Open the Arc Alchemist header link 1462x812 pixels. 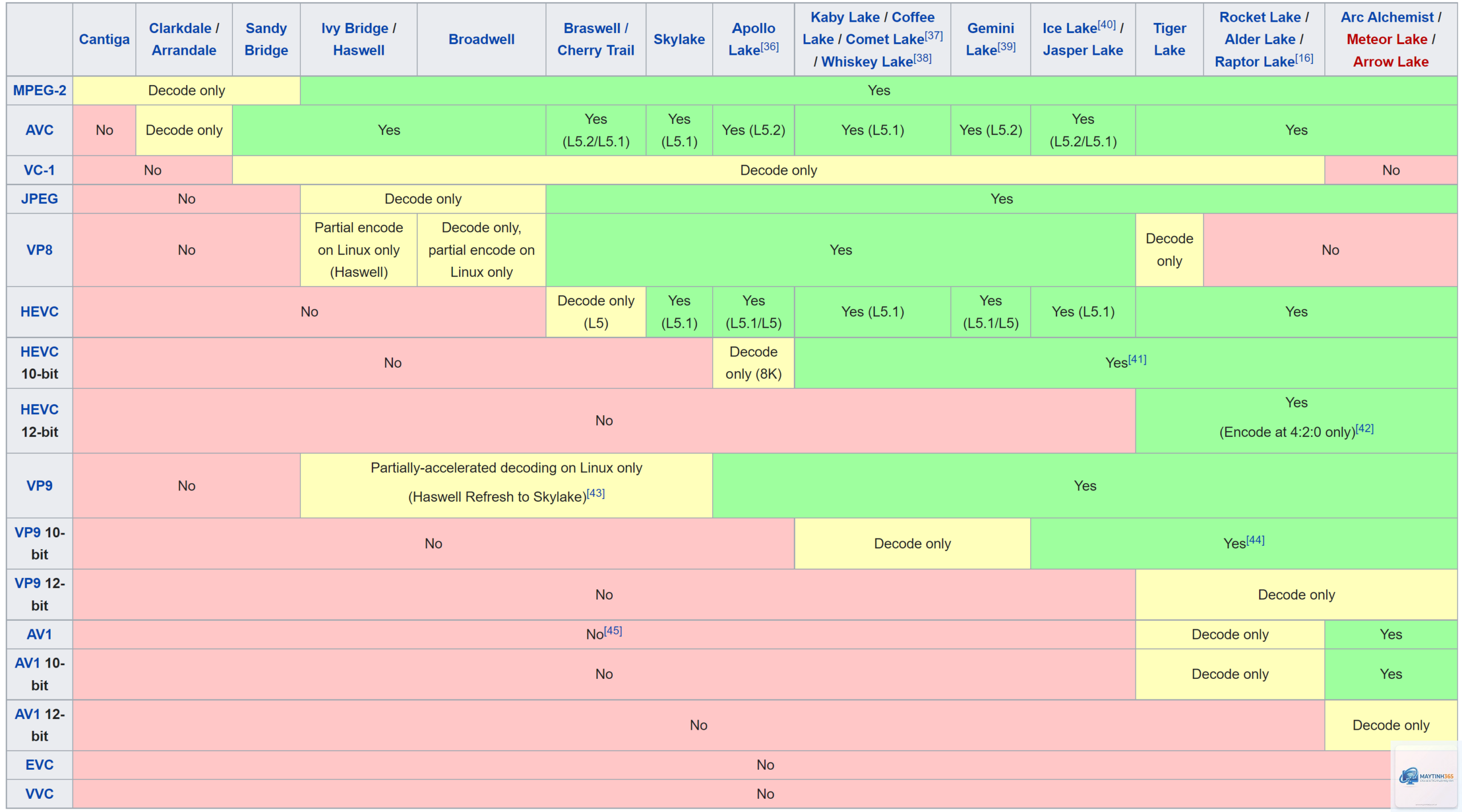coord(1387,17)
